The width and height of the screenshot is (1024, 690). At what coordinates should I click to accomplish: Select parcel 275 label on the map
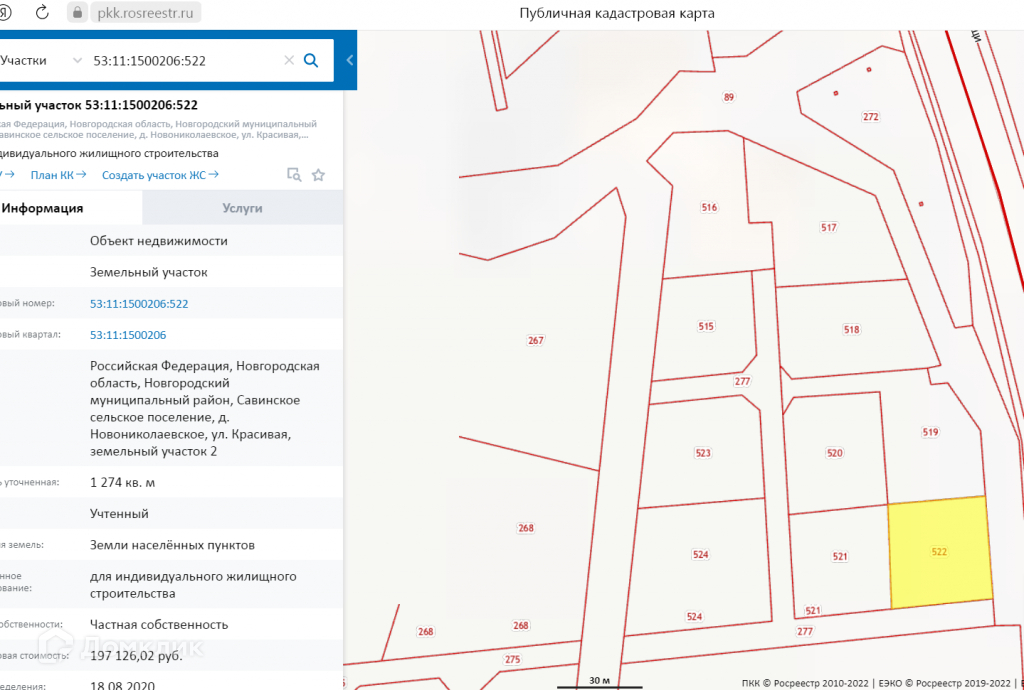pos(513,659)
